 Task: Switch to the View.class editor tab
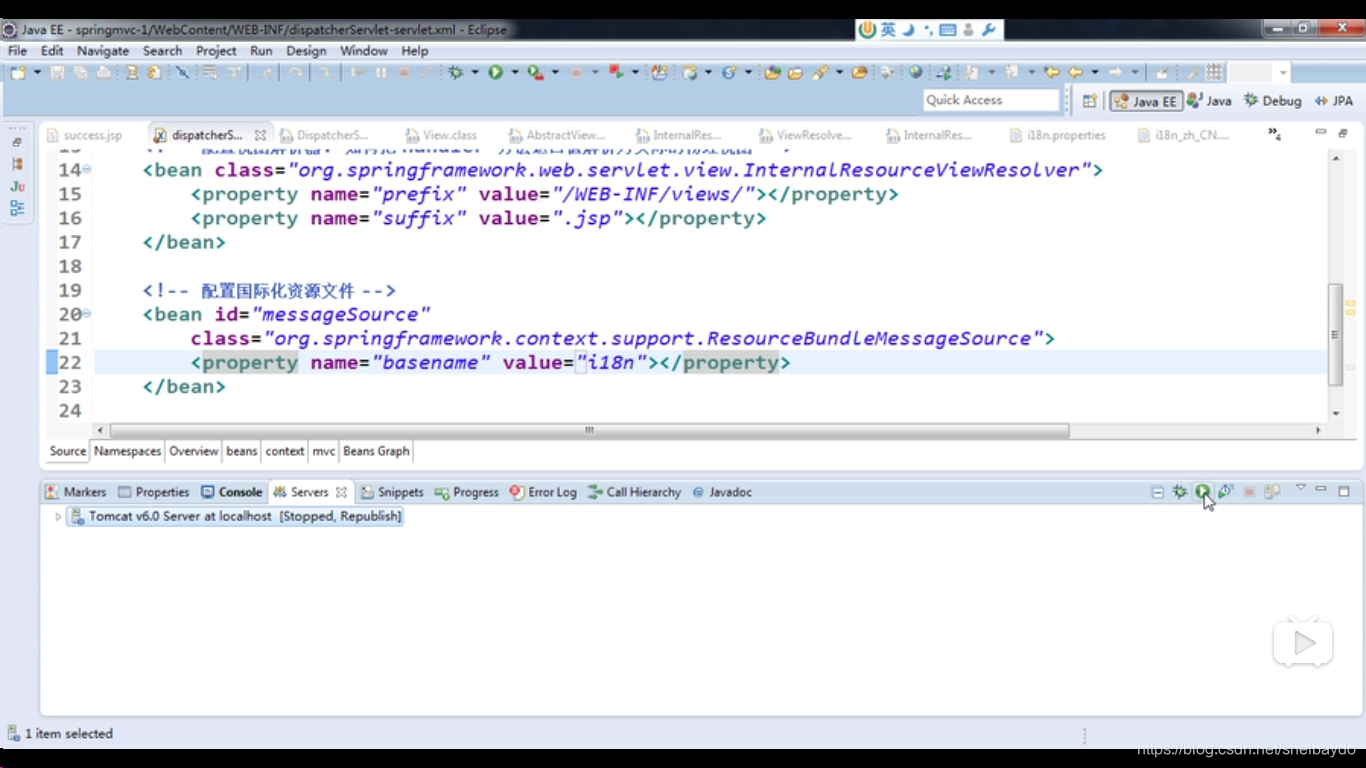tap(441, 135)
